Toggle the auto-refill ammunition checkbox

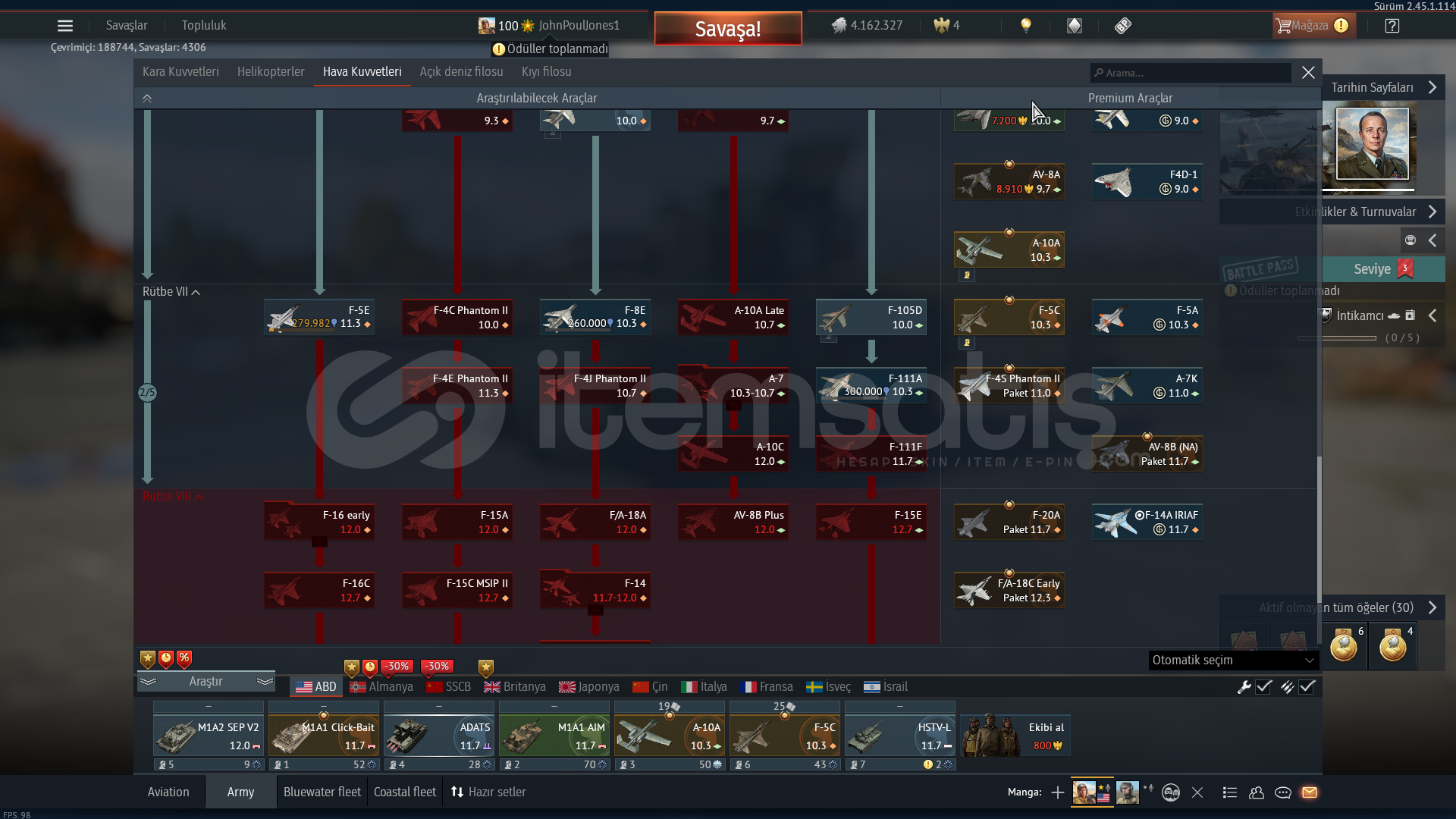tap(1307, 687)
